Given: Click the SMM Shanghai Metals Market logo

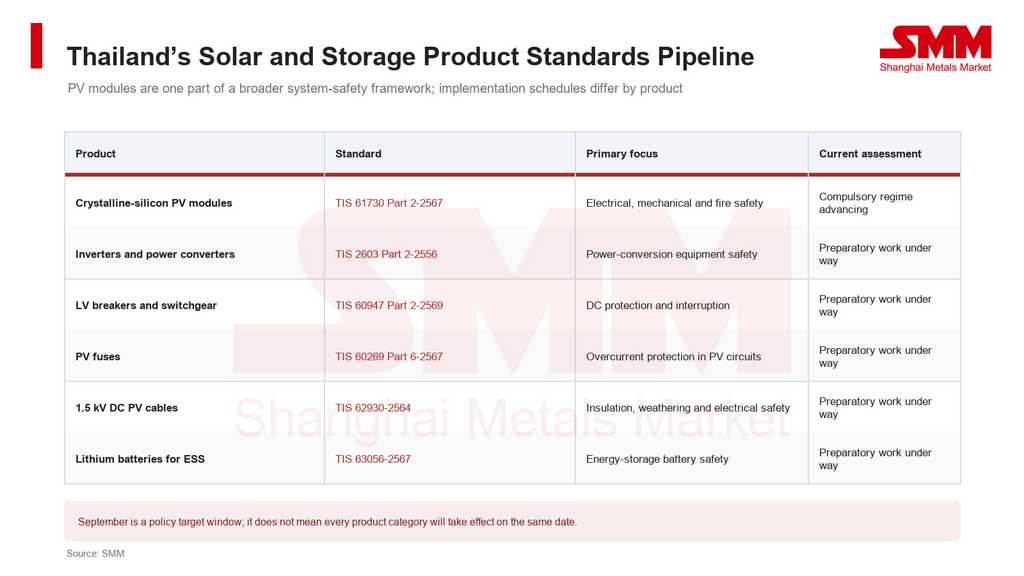Looking at the screenshot, I should (x=935, y=49).
